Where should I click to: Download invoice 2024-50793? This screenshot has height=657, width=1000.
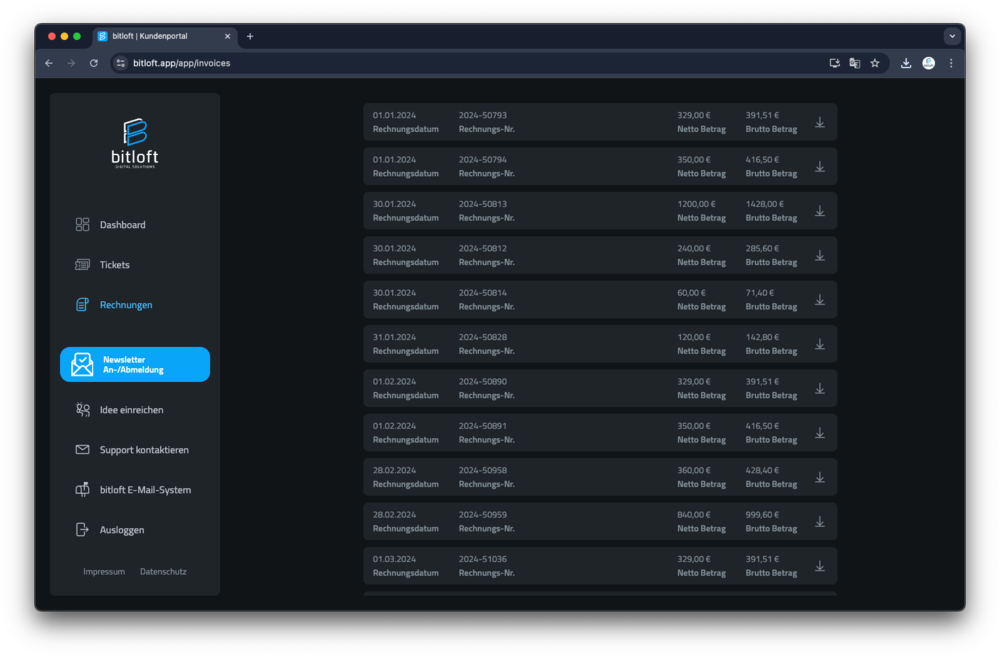point(820,122)
